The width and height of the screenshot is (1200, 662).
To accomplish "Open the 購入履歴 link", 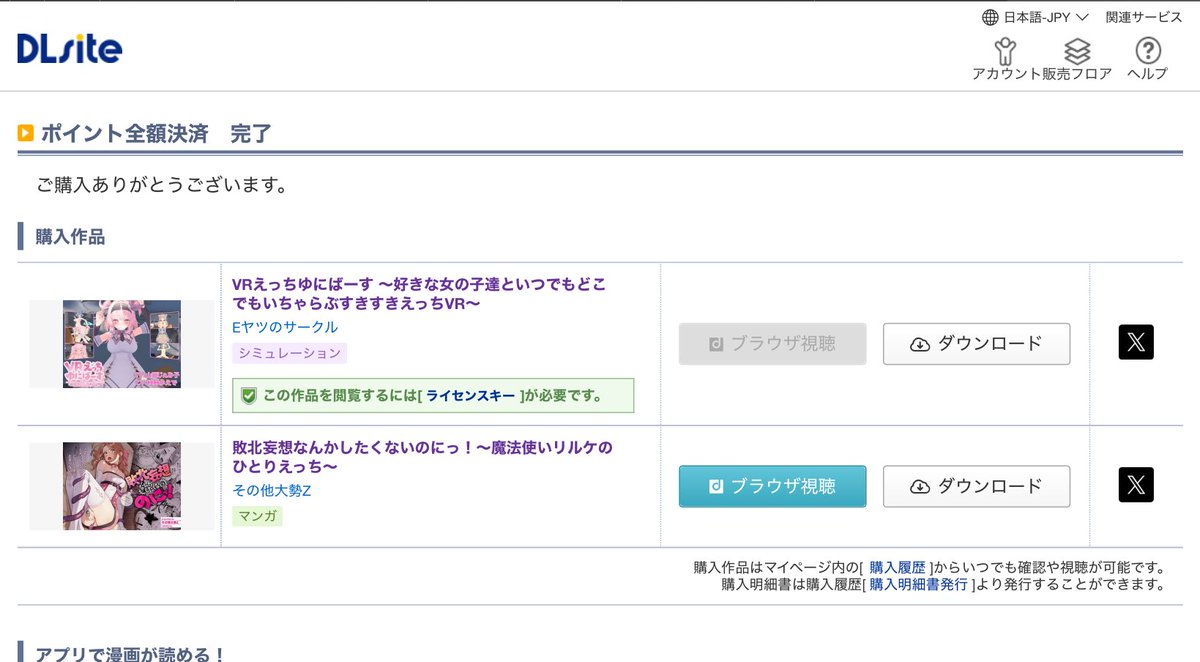I will 897,567.
